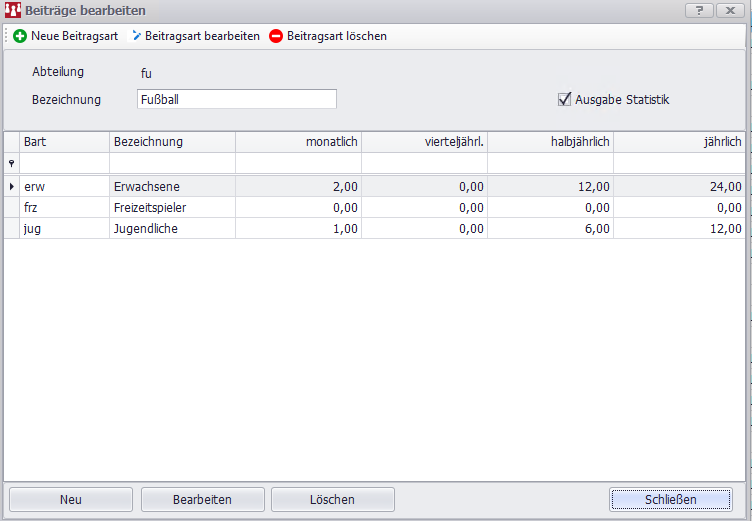Click the row indicator arrow for erw

[x=12, y=186]
